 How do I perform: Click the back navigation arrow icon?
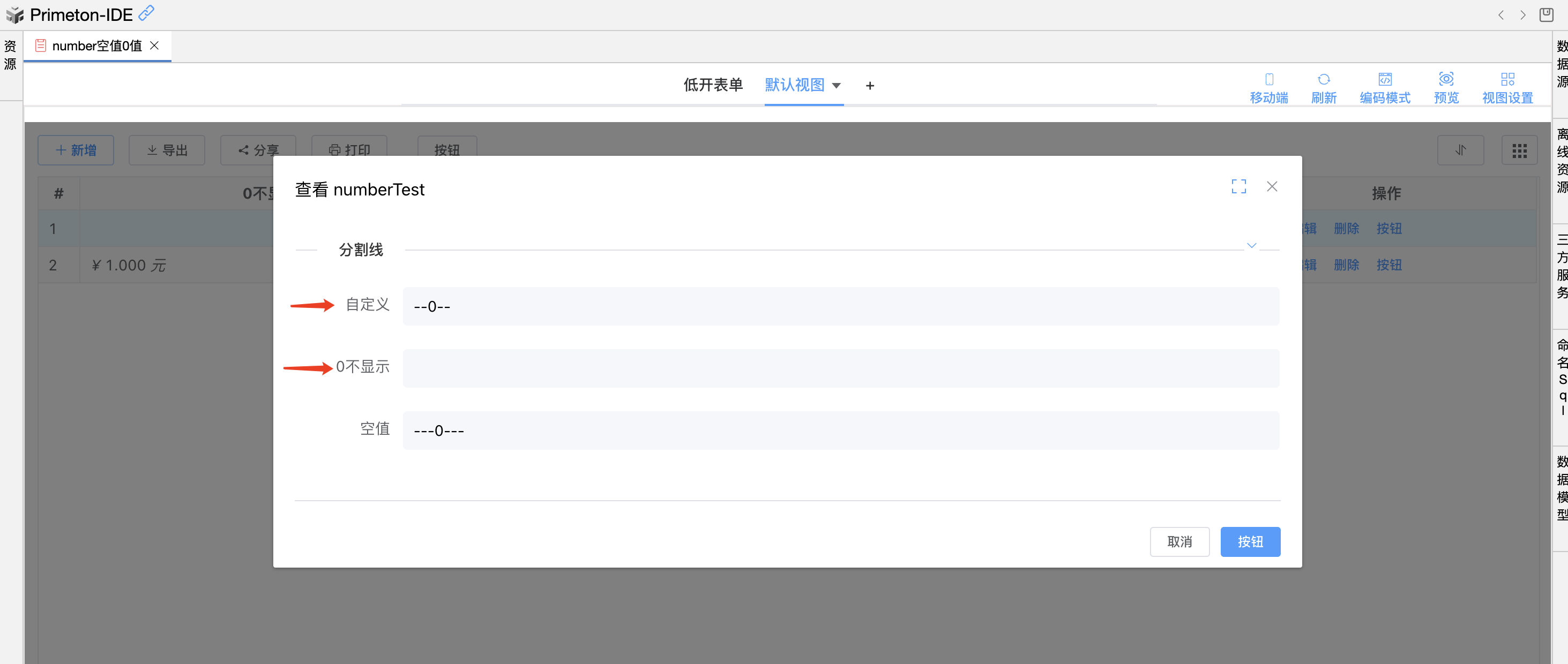(1500, 15)
